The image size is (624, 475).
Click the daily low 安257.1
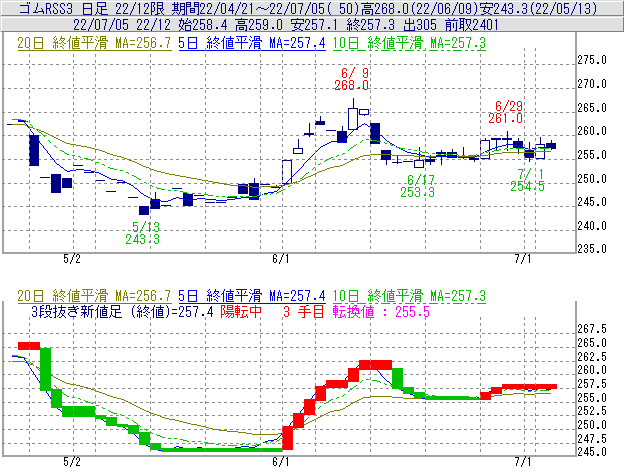(315, 25)
